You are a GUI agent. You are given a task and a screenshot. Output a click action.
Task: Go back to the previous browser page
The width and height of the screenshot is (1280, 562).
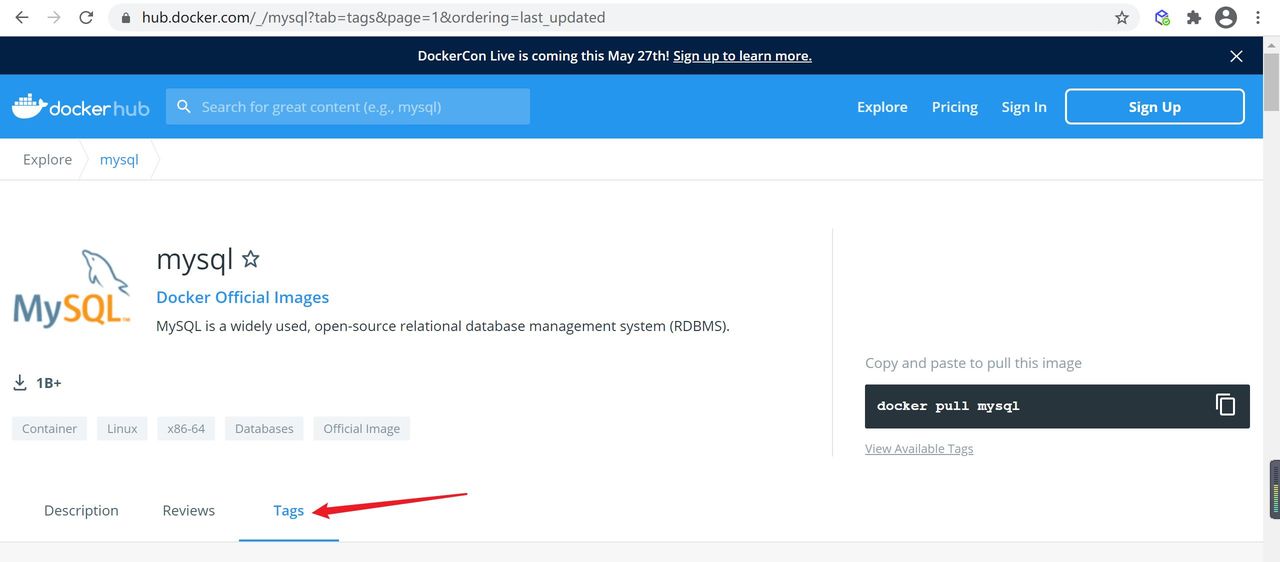21,17
